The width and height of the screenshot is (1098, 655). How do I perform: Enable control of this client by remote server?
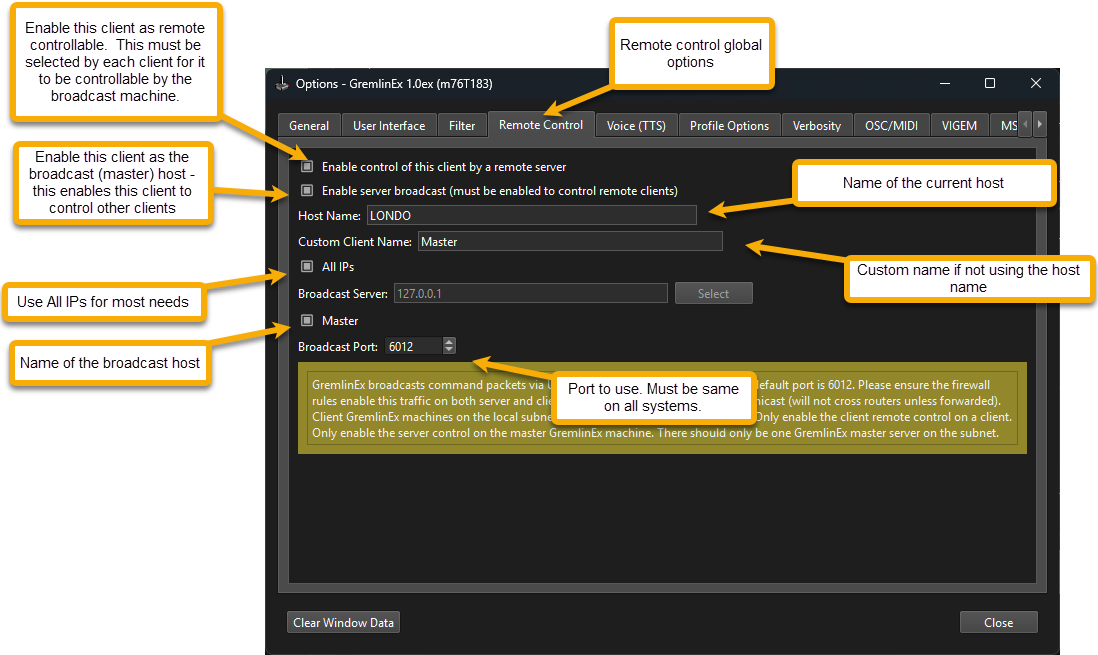[308, 167]
